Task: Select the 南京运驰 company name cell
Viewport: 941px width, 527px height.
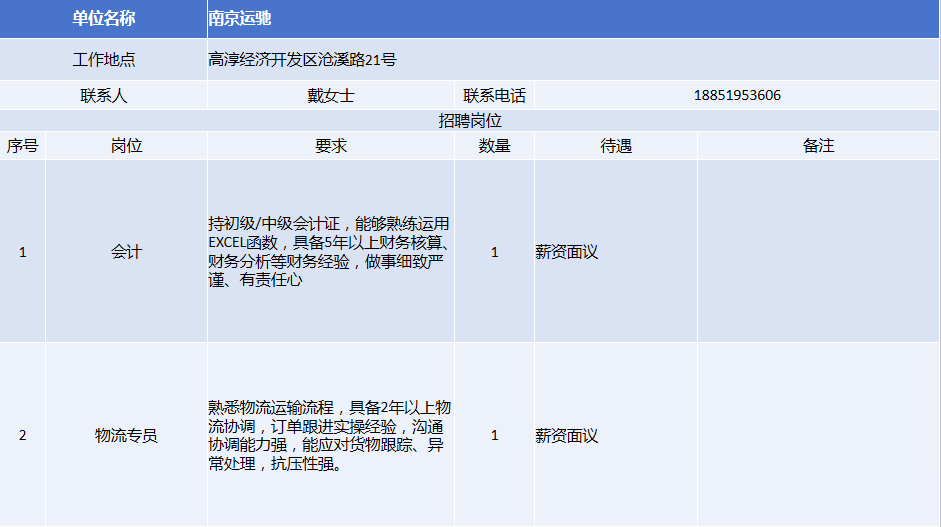Action: [x=240, y=19]
